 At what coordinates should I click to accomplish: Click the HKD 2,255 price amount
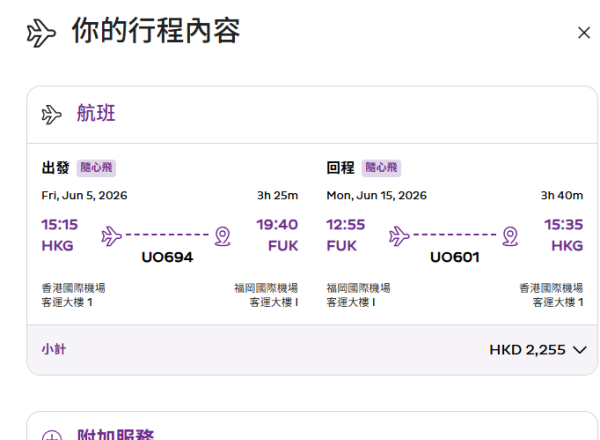coord(527,350)
